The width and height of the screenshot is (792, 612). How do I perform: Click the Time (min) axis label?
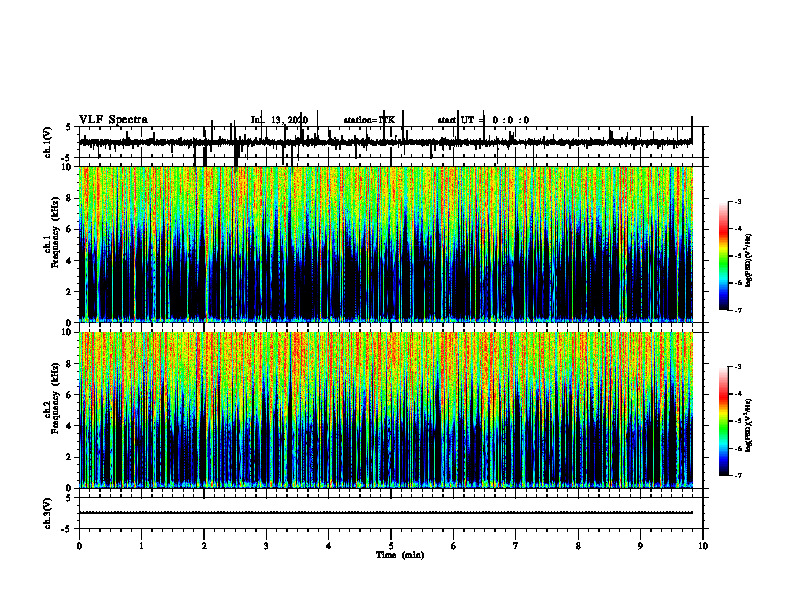400,555
